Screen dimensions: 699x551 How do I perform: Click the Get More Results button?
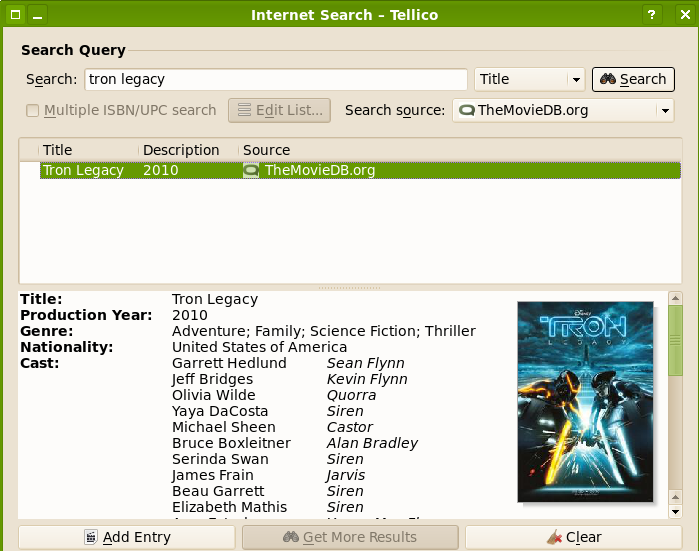[350, 537]
